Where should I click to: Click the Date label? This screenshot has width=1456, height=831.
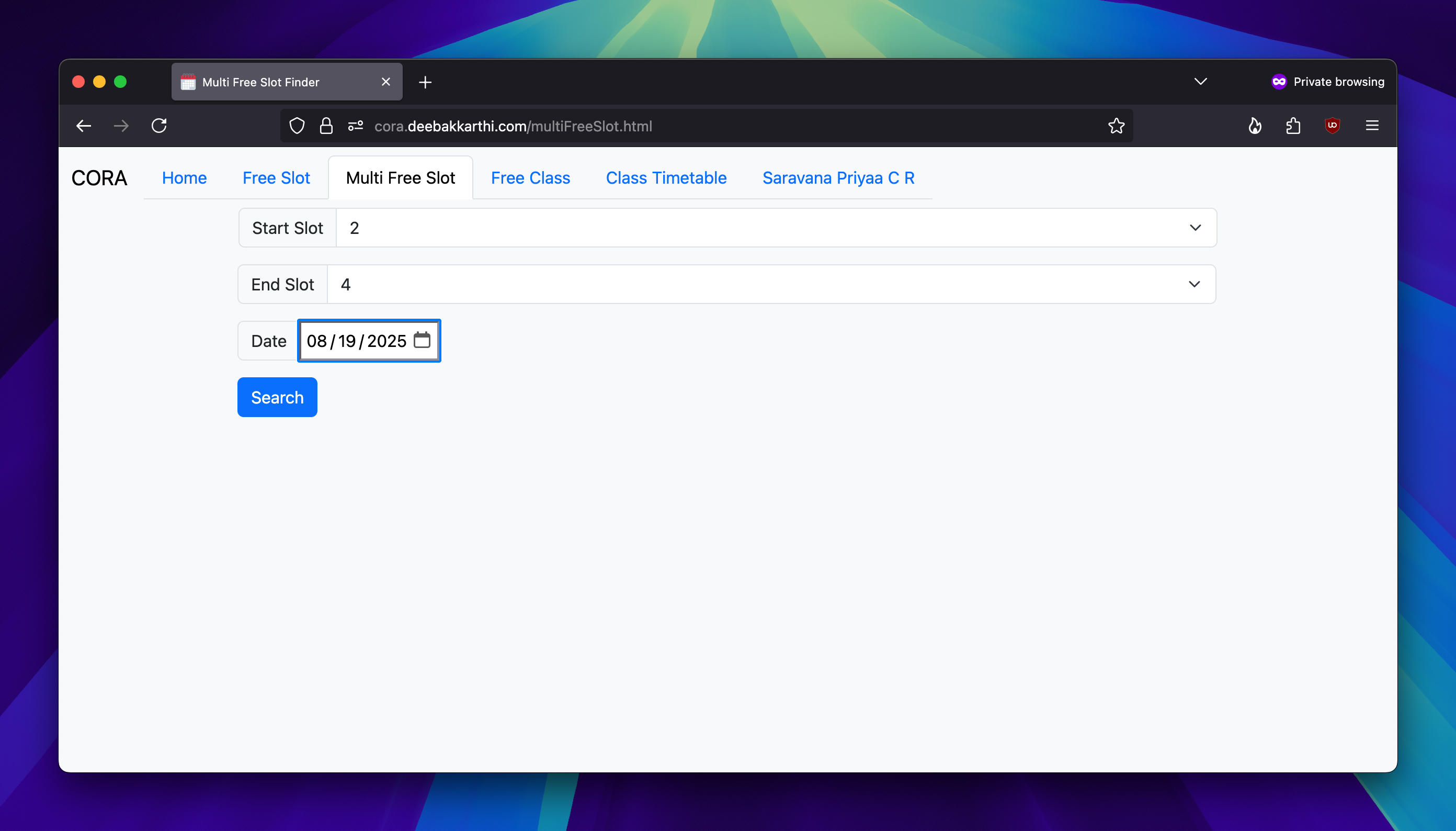(269, 341)
